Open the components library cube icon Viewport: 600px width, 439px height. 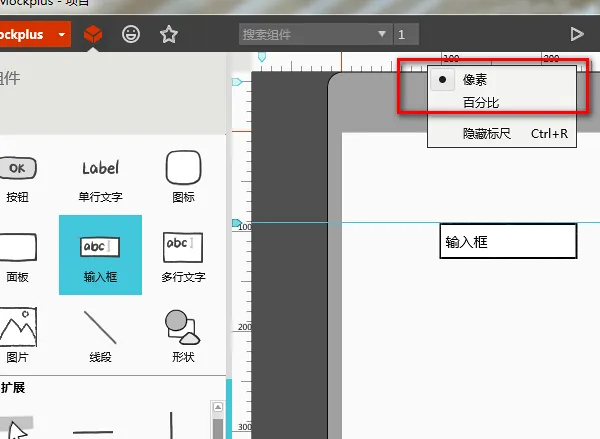pos(93,35)
